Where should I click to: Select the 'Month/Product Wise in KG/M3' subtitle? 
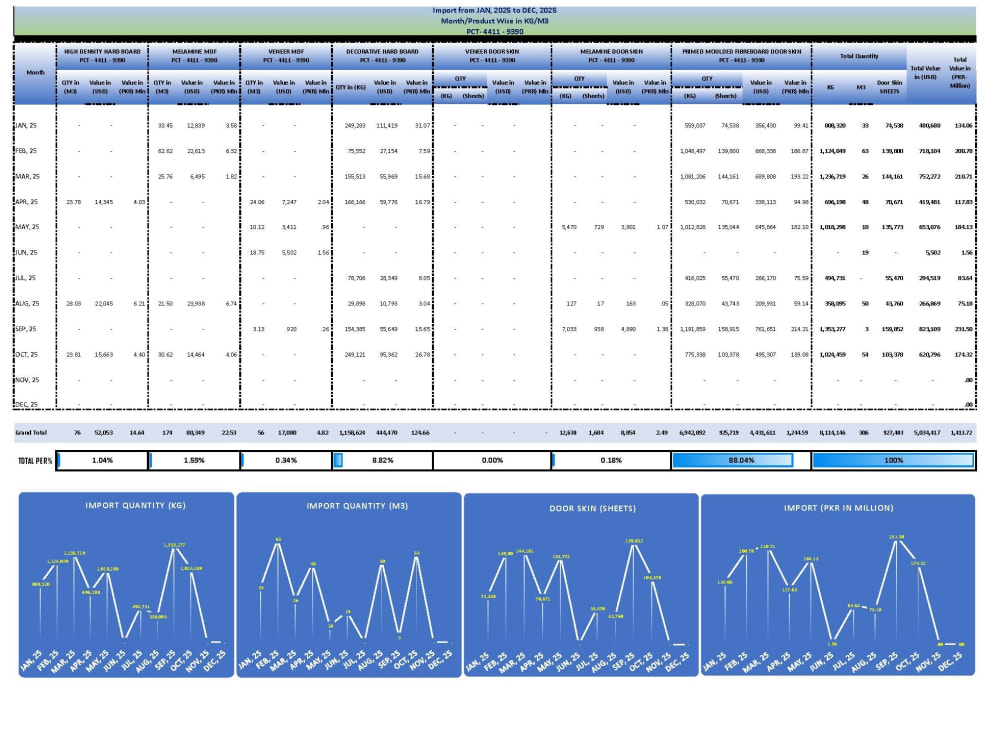click(x=494, y=20)
